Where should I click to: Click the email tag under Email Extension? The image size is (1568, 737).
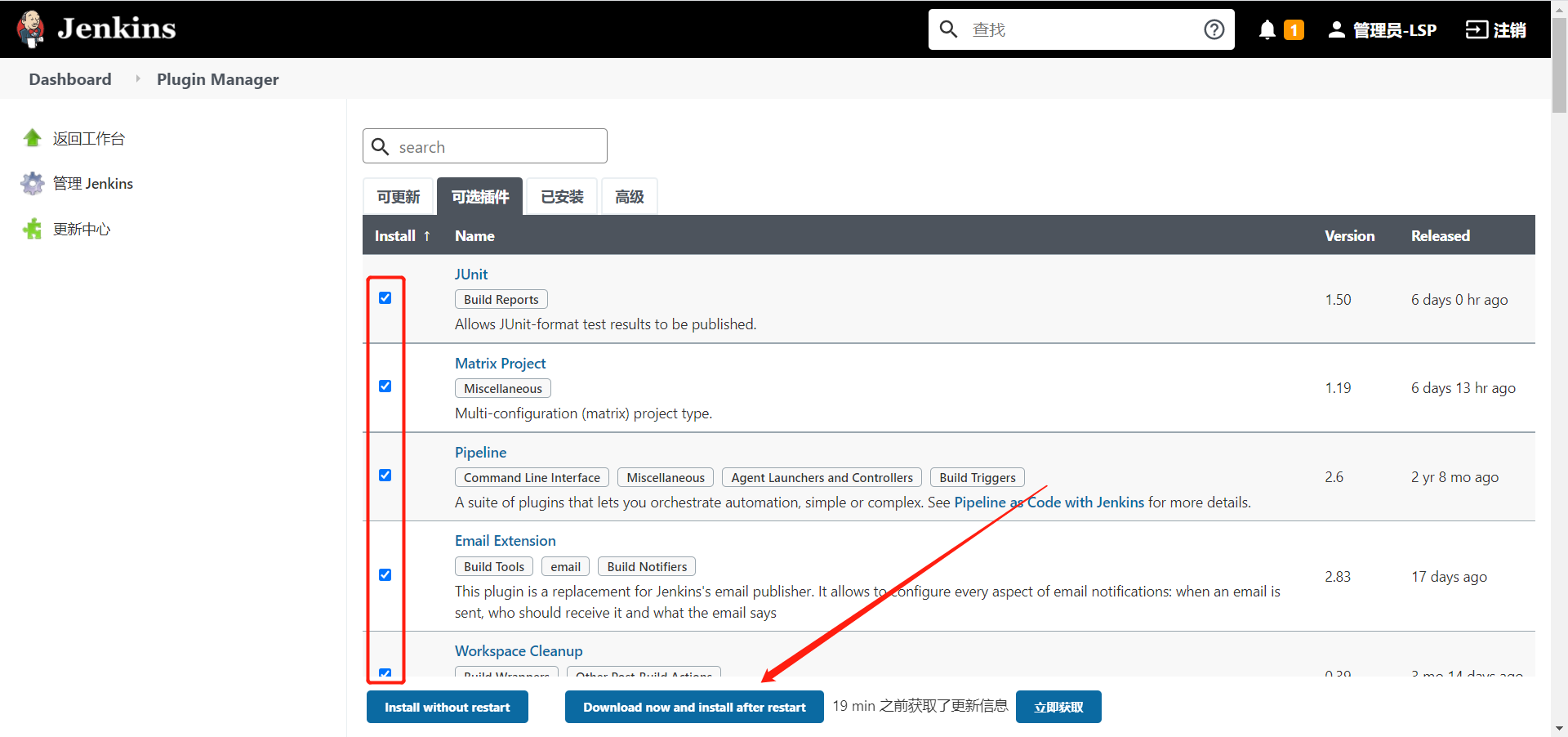[x=565, y=567]
